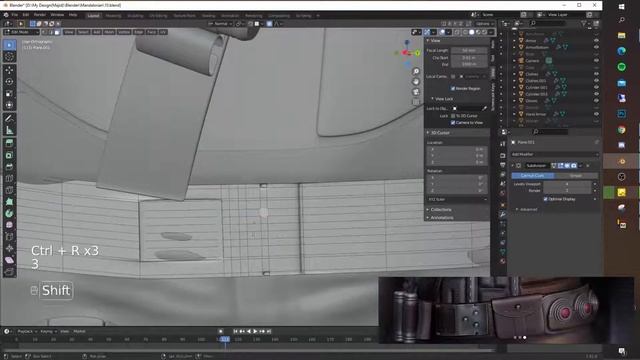Open the Modifier properties wrench tab

[503, 214]
